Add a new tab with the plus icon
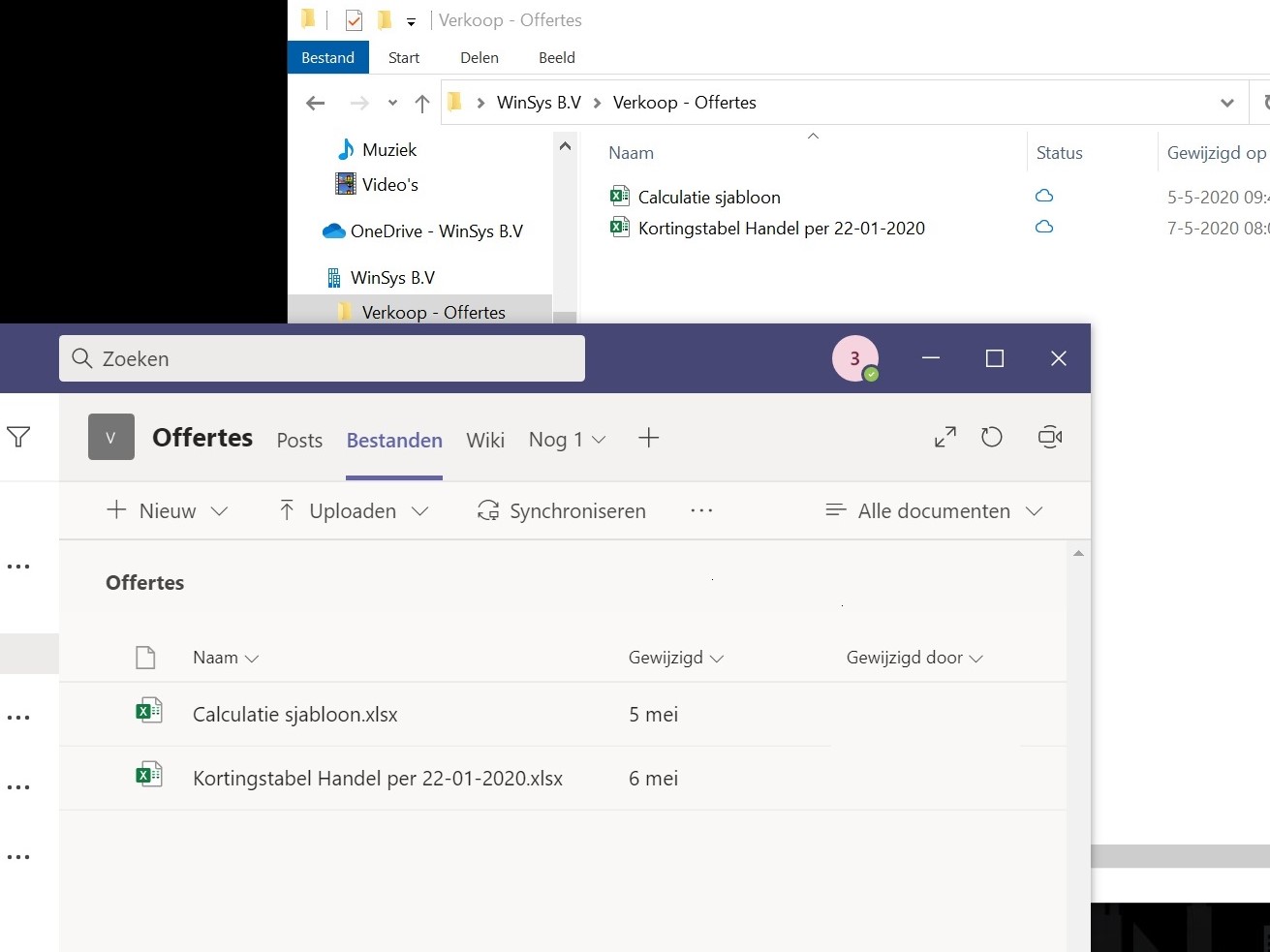This screenshot has height=952, width=1270. pyautogui.click(x=649, y=438)
